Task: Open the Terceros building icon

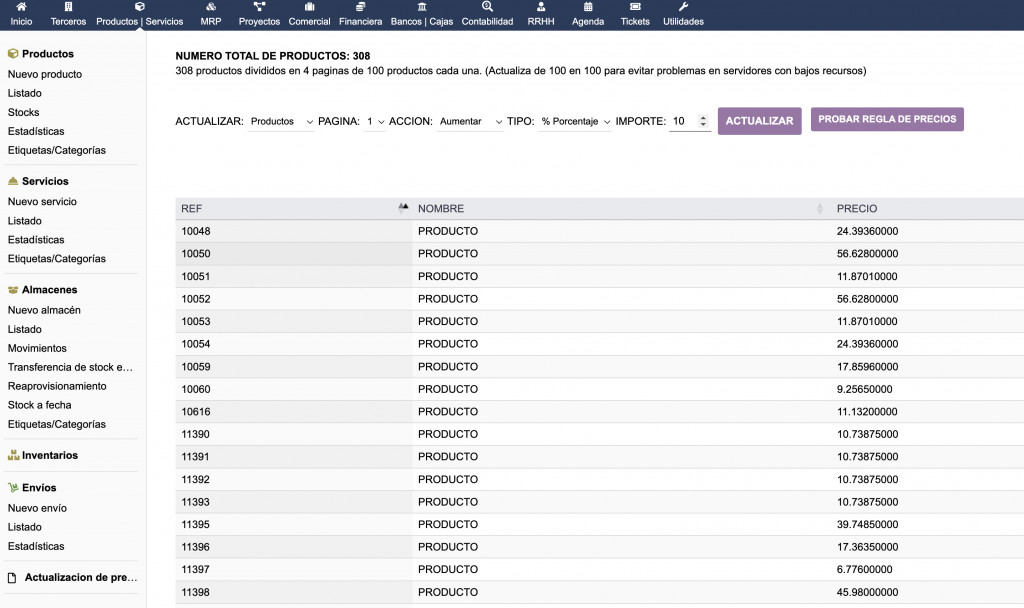Action: point(68,7)
